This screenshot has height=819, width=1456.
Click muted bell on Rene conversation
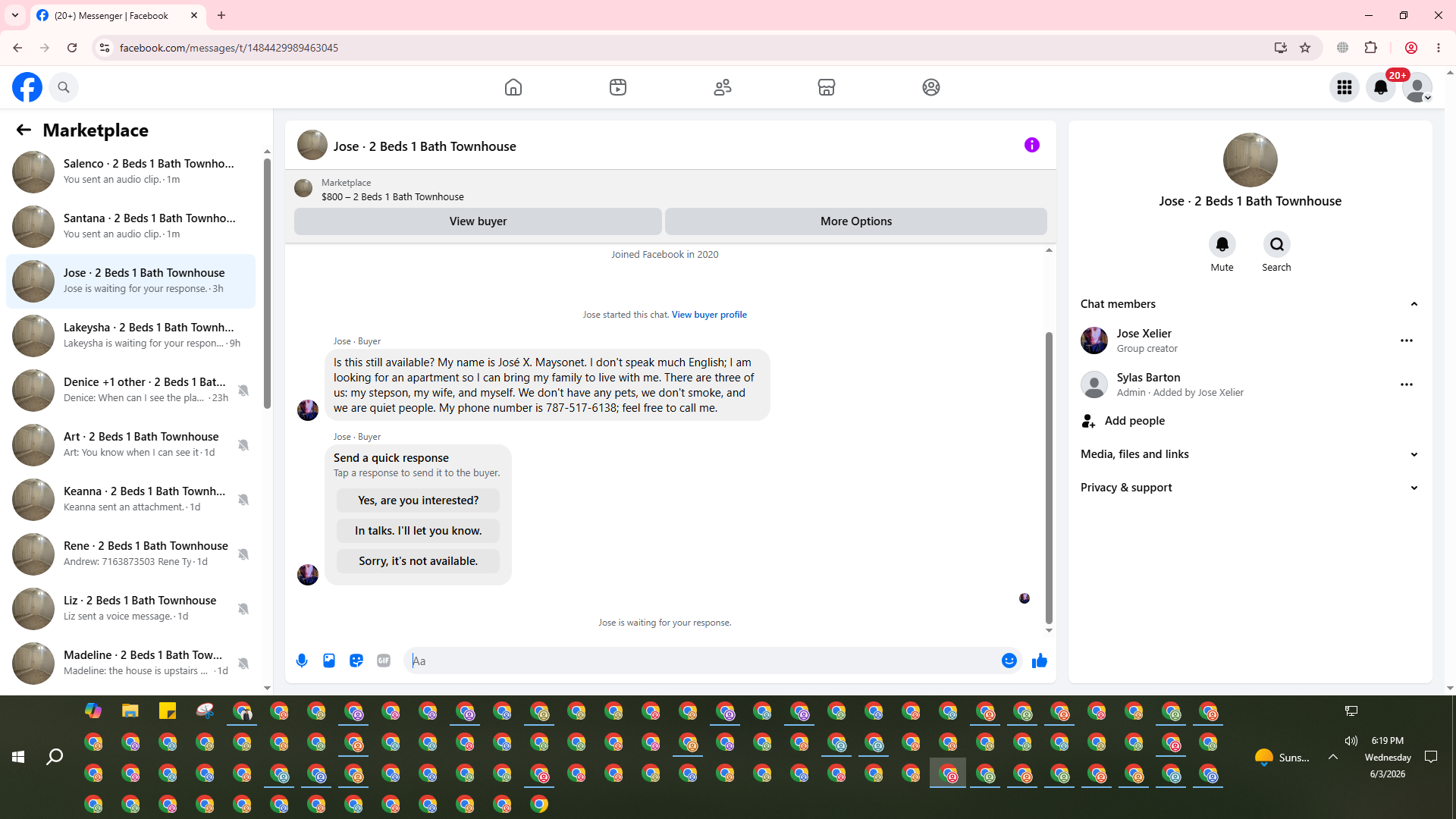pos(243,554)
